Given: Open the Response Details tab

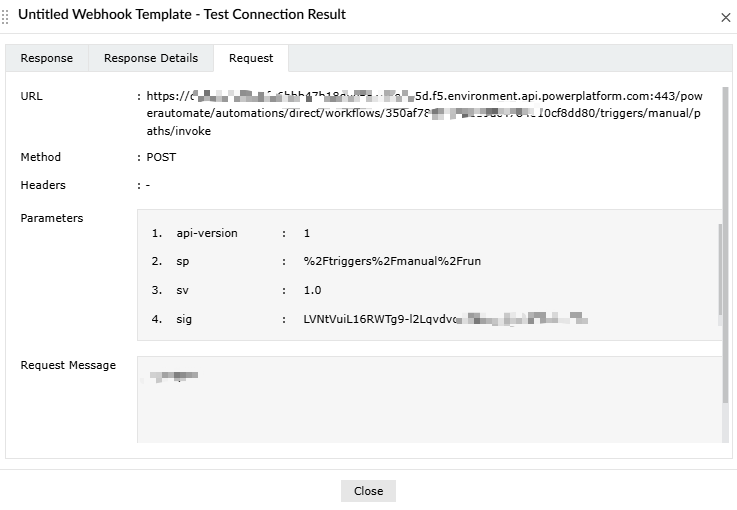Looking at the screenshot, I should [151, 58].
